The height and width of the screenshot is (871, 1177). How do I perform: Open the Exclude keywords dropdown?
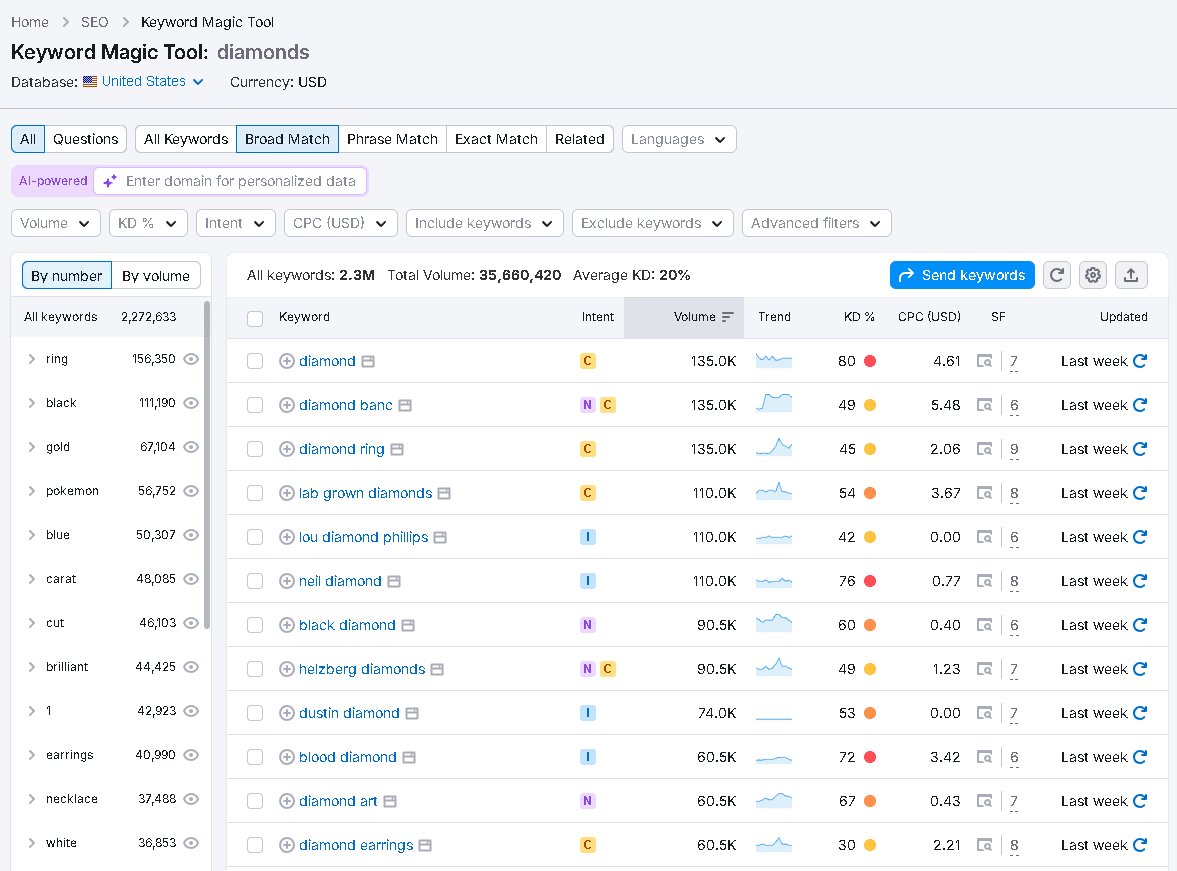652,223
